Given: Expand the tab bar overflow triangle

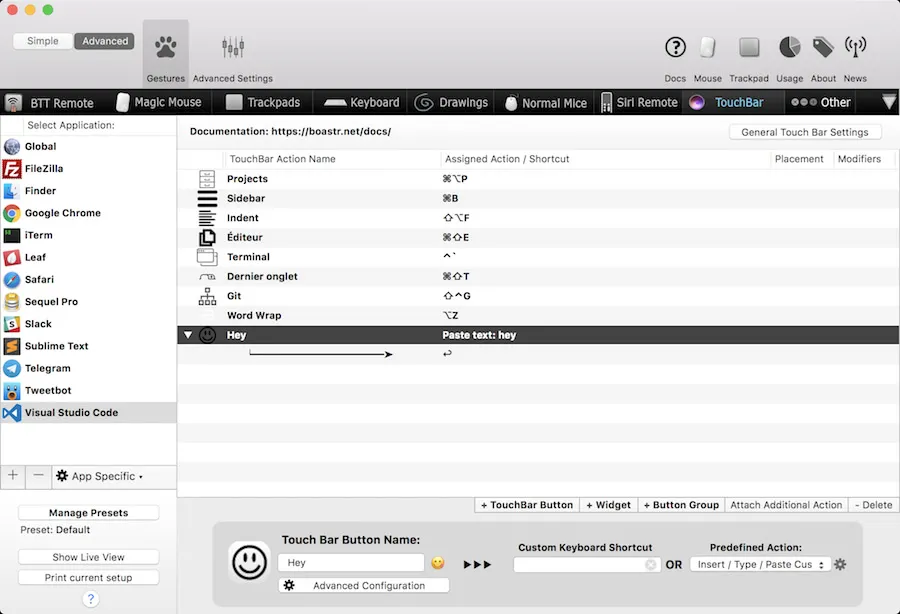Looking at the screenshot, I should (889, 102).
